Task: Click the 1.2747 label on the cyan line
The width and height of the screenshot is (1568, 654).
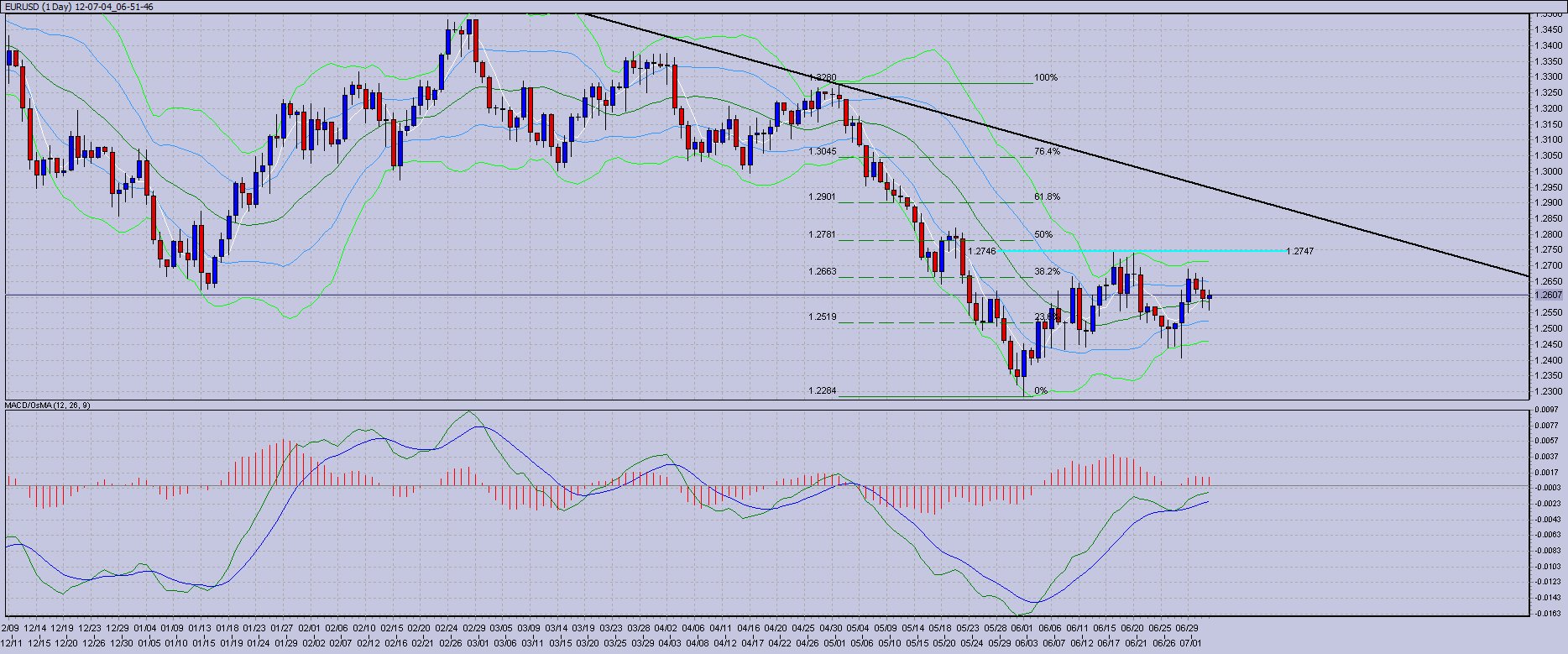Action: 1299,252
